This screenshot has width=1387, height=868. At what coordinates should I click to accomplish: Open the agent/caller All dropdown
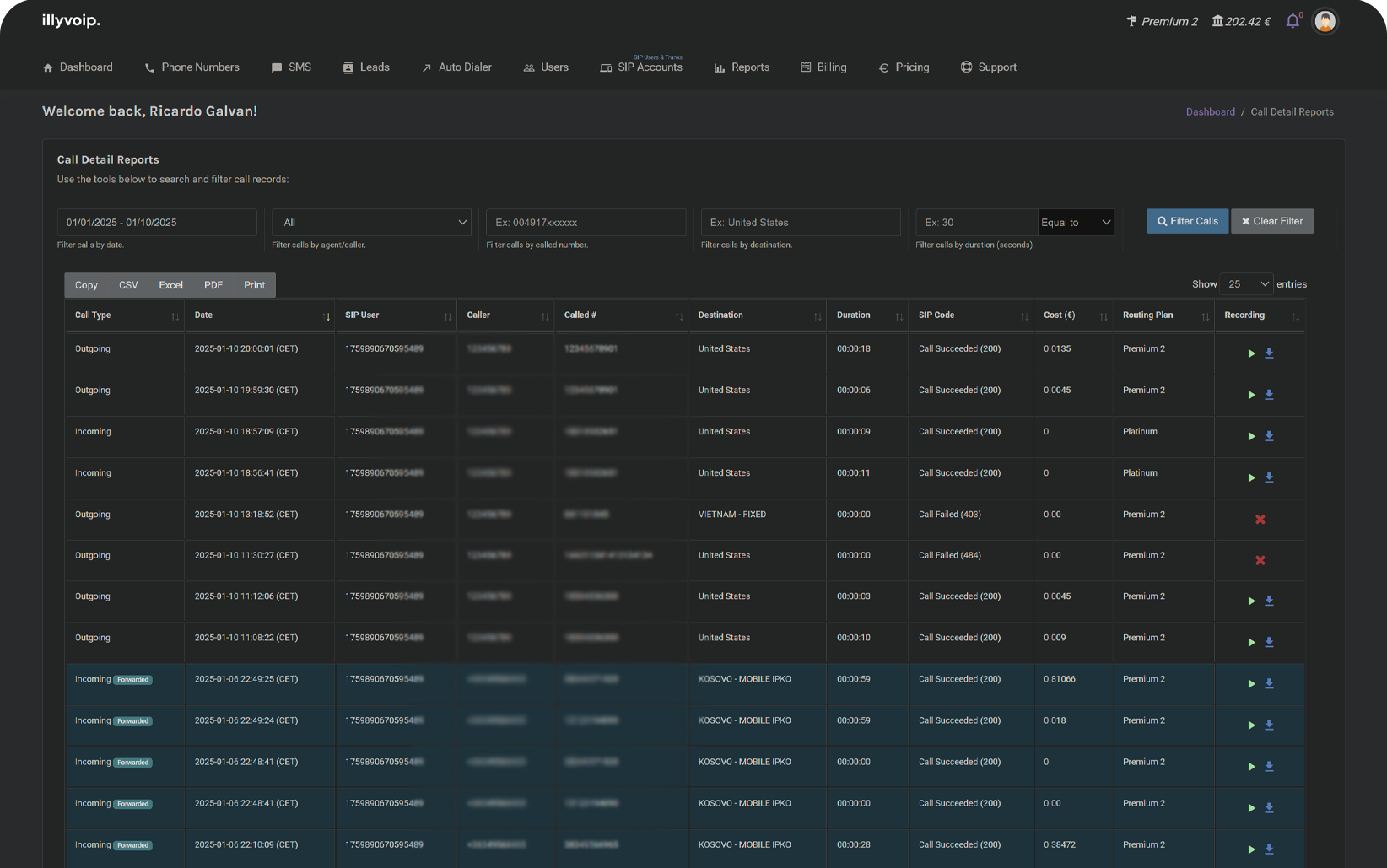pyautogui.click(x=371, y=222)
